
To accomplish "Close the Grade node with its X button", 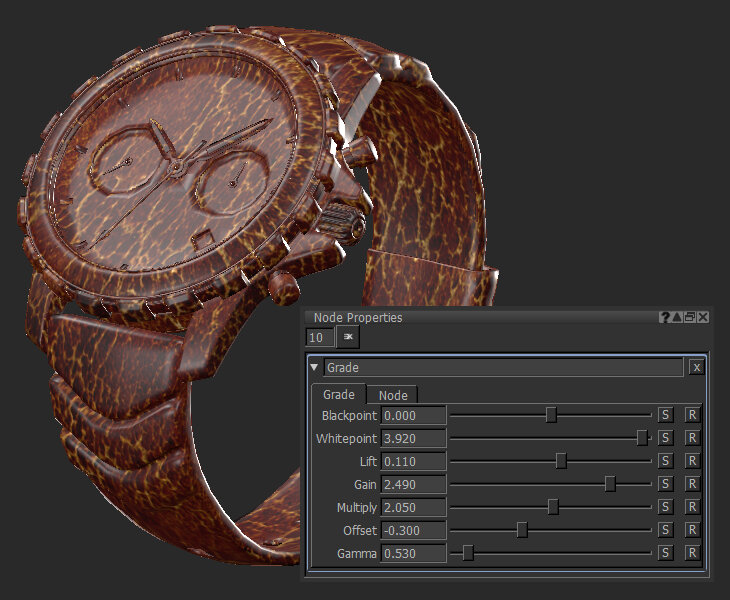I will 696,368.
